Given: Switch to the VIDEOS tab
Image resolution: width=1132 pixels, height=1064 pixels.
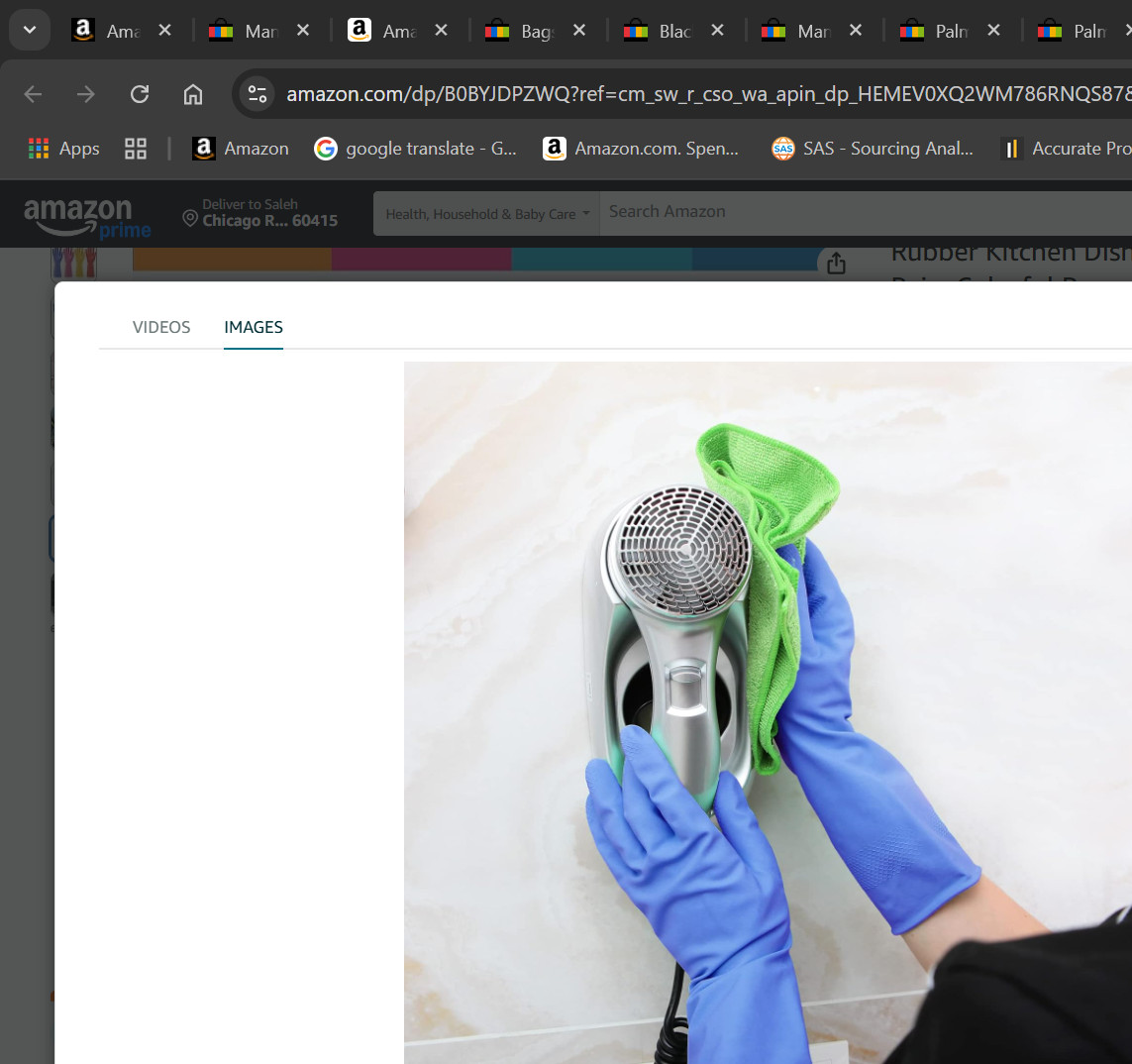Looking at the screenshot, I should tap(161, 327).
